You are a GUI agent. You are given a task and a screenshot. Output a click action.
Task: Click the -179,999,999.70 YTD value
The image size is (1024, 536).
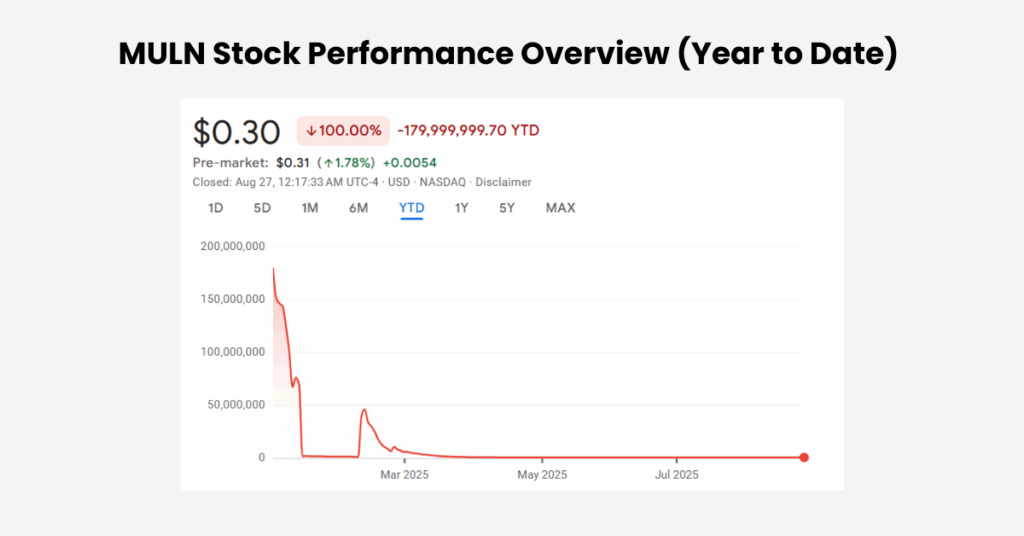pos(468,131)
